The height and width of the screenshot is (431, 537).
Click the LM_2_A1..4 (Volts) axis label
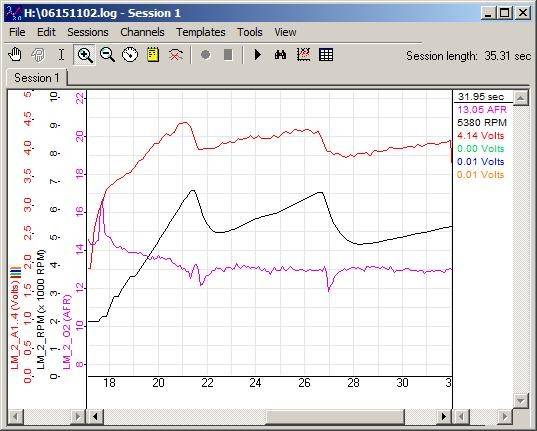[15, 325]
